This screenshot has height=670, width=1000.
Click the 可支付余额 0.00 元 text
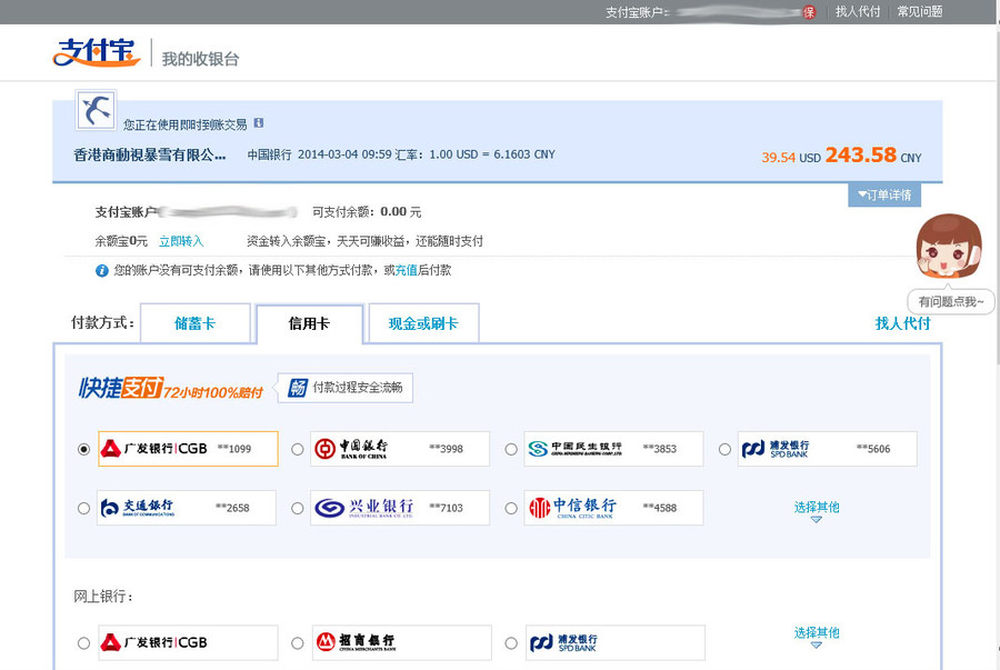tap(367, 212)
